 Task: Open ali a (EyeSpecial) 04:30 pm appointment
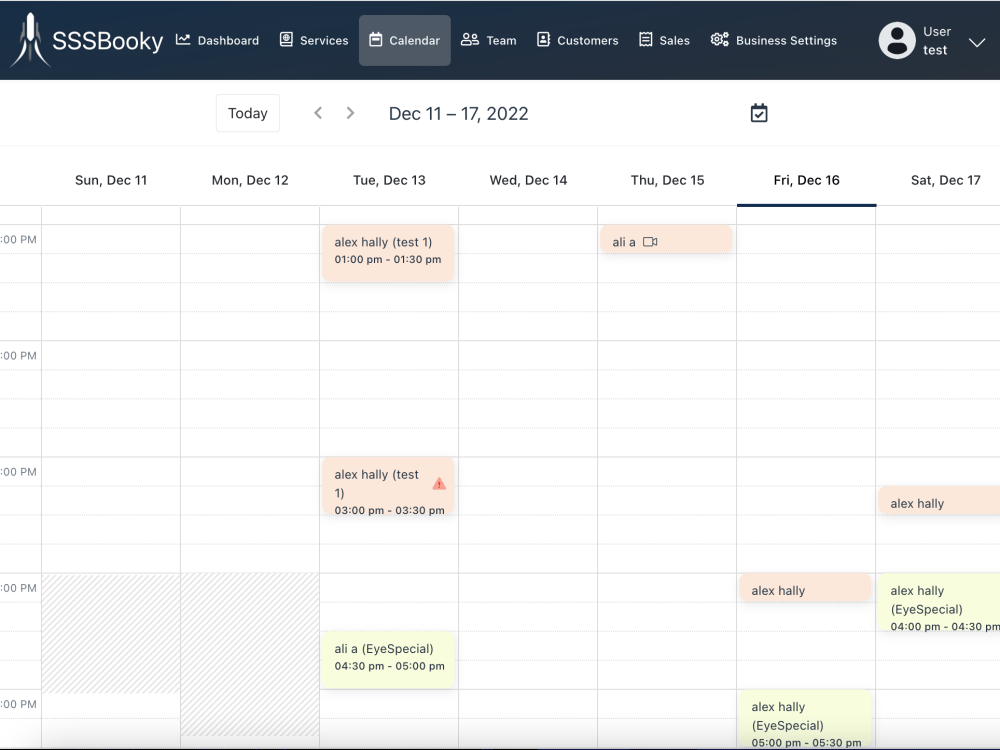388,659
